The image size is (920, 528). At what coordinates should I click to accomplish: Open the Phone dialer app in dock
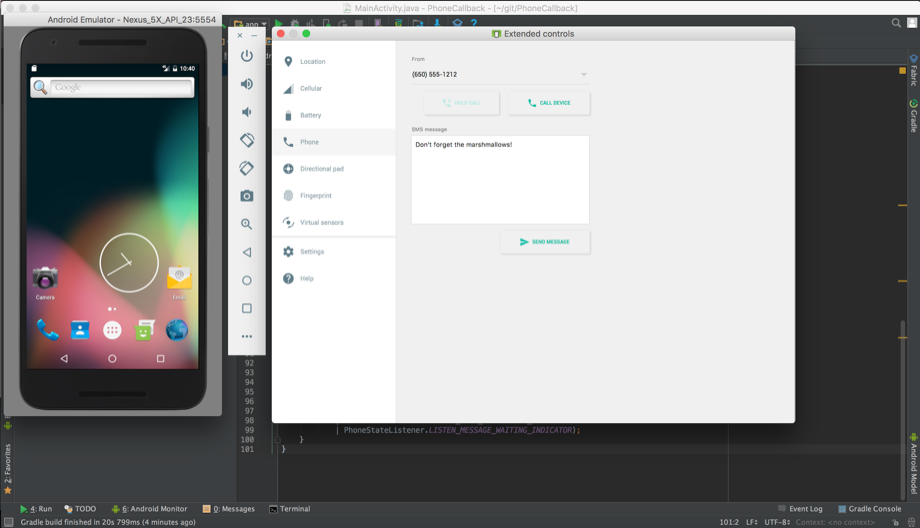48,330
